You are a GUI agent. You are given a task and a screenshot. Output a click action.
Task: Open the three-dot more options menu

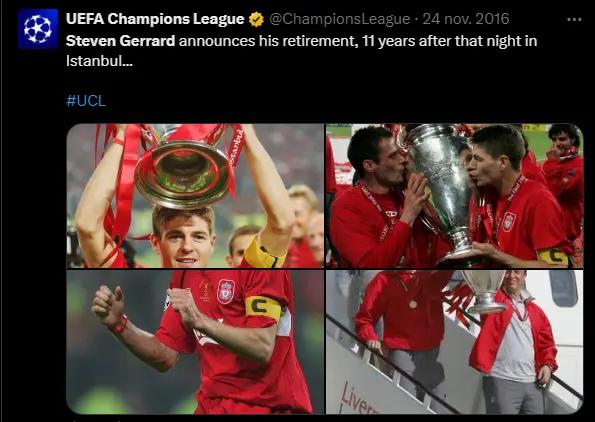(x=574, y=20)
